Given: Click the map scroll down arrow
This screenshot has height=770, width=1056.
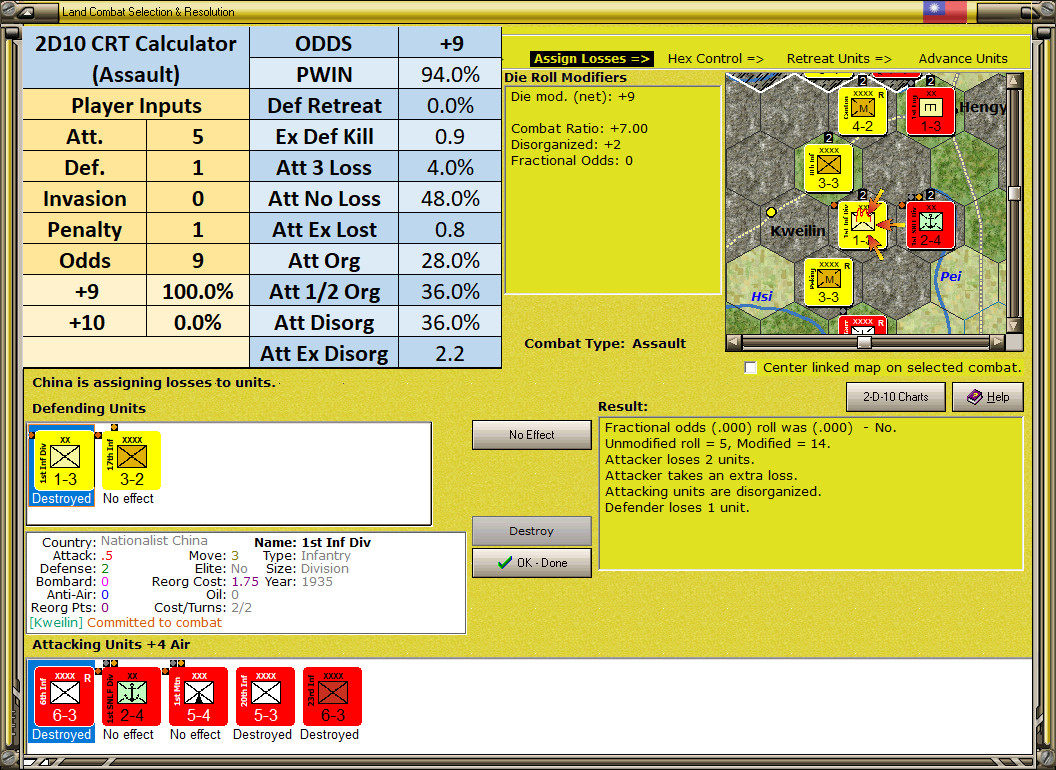Looking at the screenshot, I should click(x=1014, y=326).
